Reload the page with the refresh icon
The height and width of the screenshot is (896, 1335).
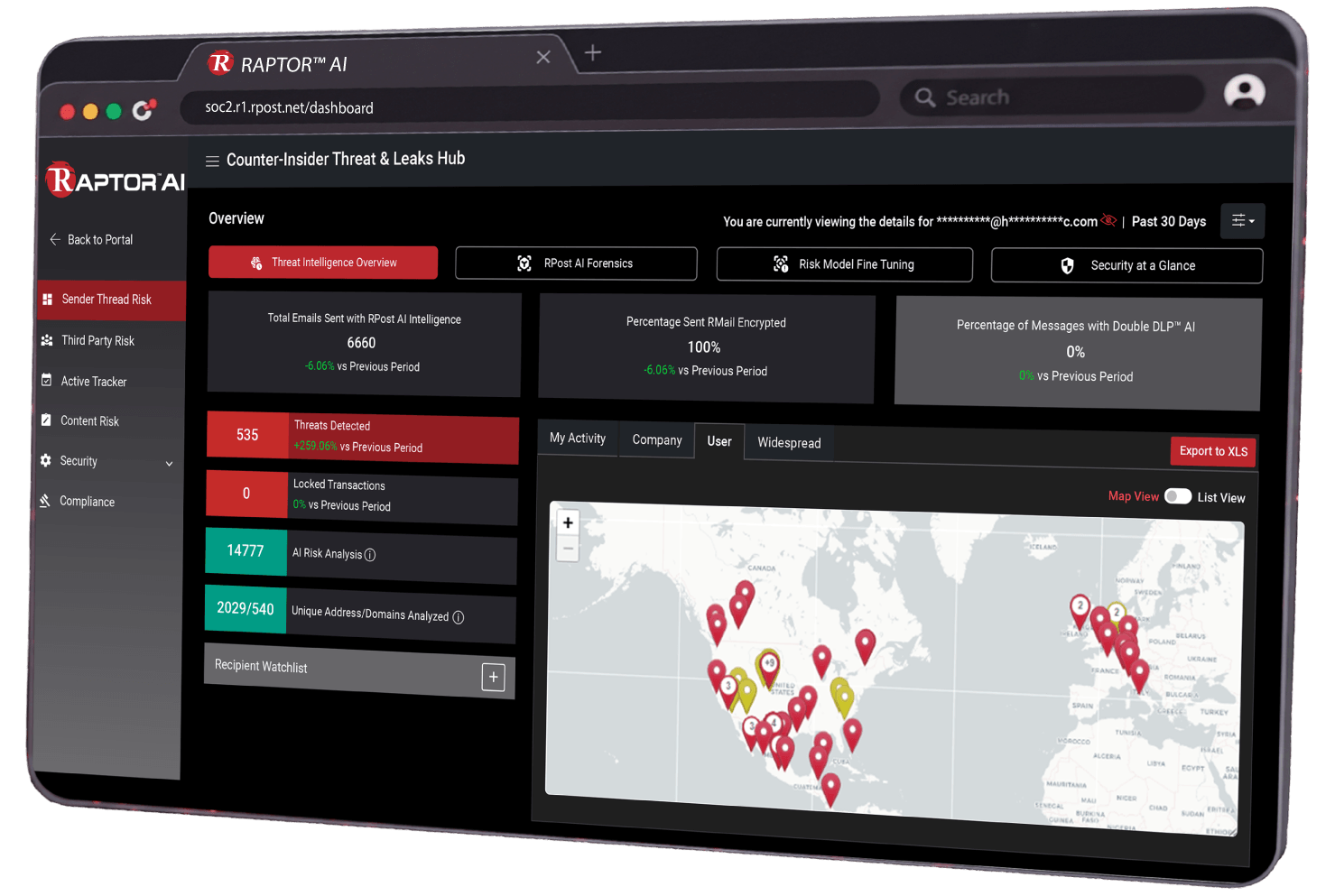click(x=143, y=110)
